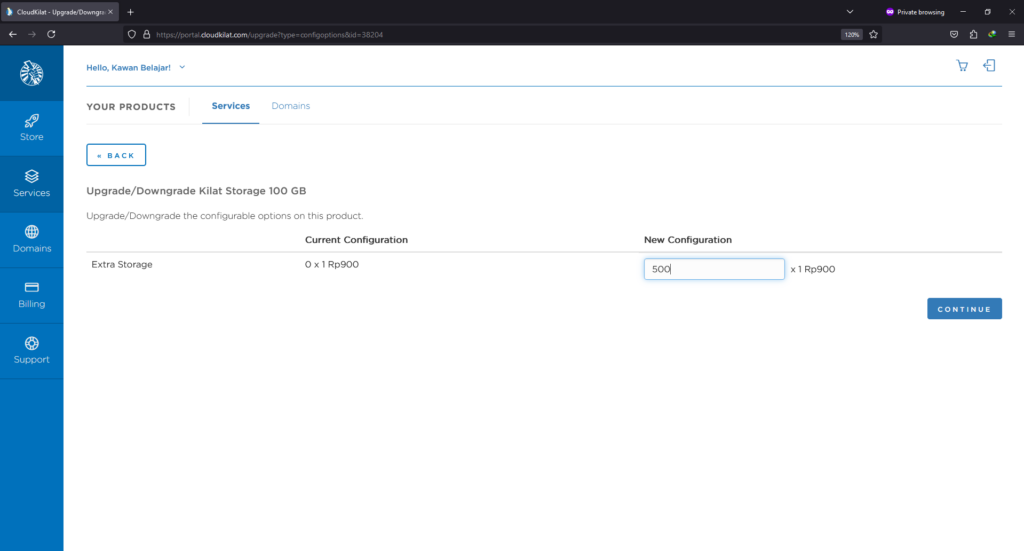Open a new browser tab with plus button
Screen dimensions: 1024x551
point(130,11)
